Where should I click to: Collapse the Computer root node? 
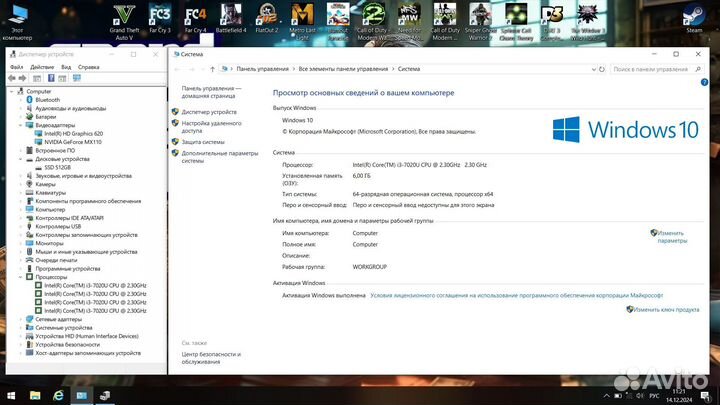point(12,91)
